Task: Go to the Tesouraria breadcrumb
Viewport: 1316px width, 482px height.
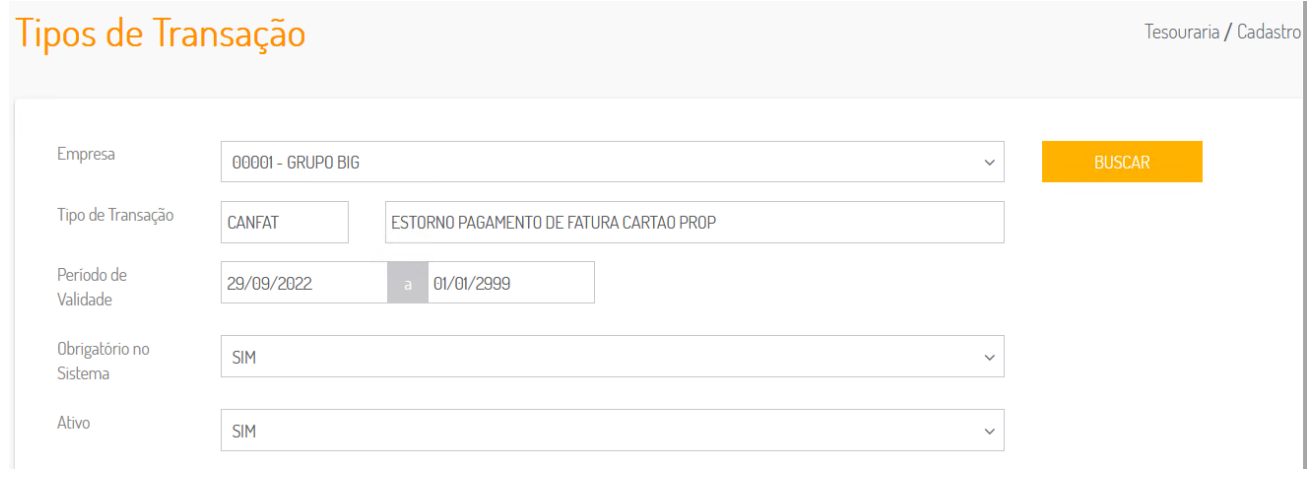Action: 1181,32
